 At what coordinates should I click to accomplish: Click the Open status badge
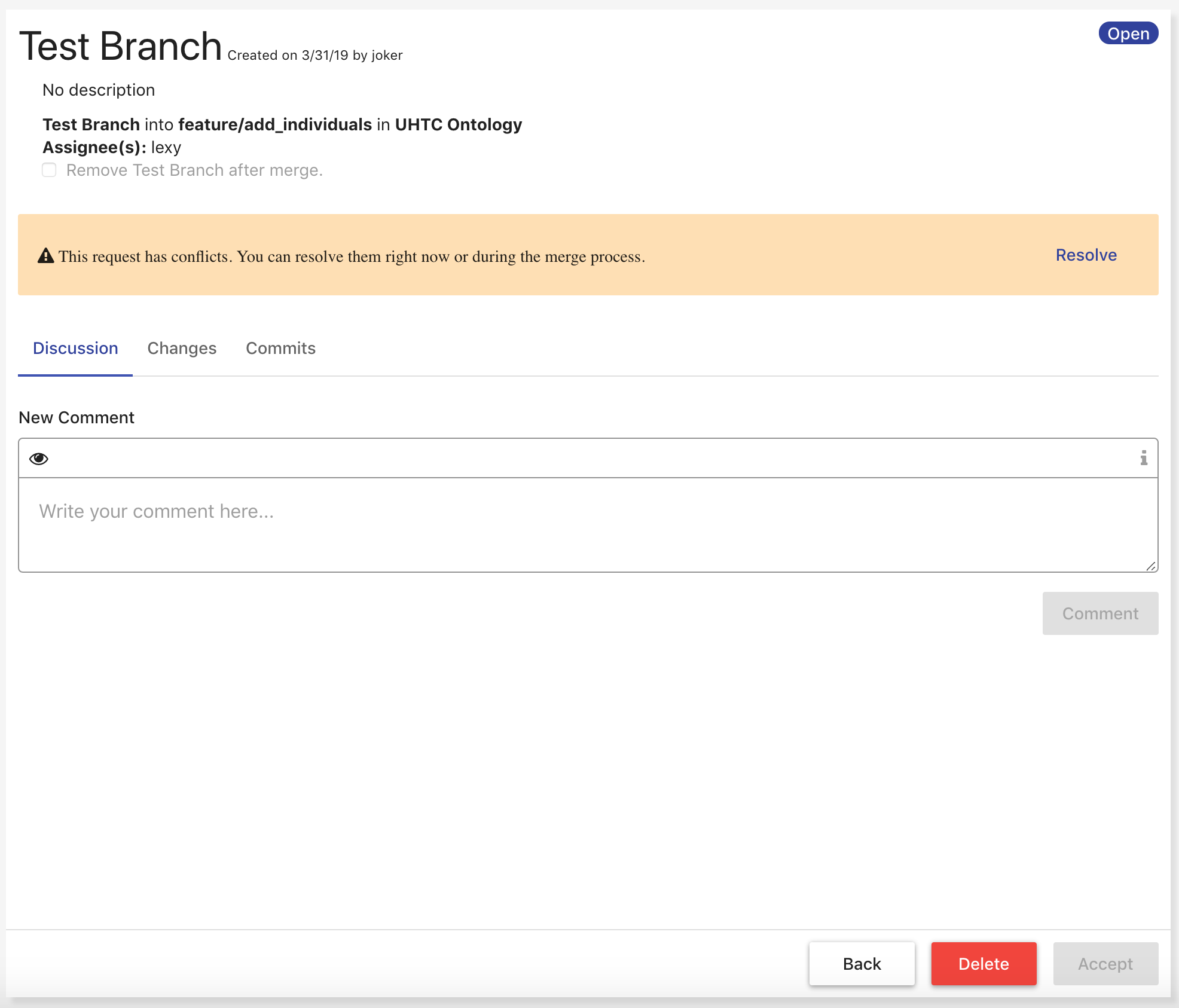(1128, 33)
